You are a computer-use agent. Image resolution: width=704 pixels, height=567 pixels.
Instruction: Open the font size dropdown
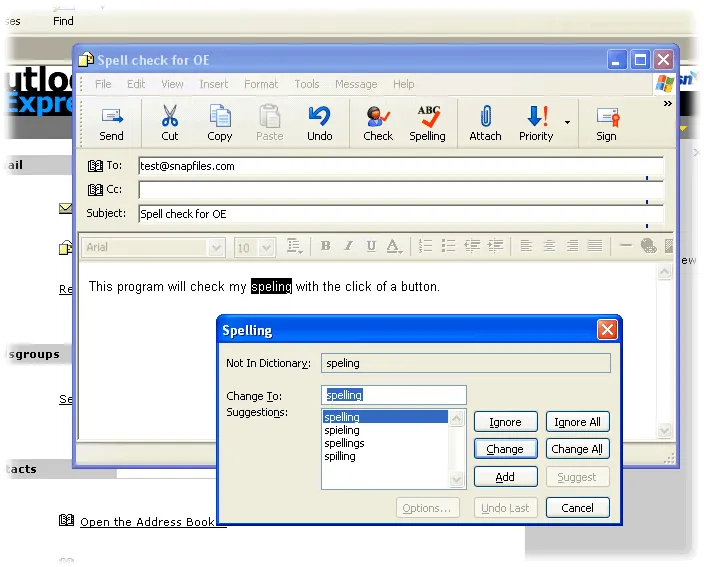tap(266, 248)
